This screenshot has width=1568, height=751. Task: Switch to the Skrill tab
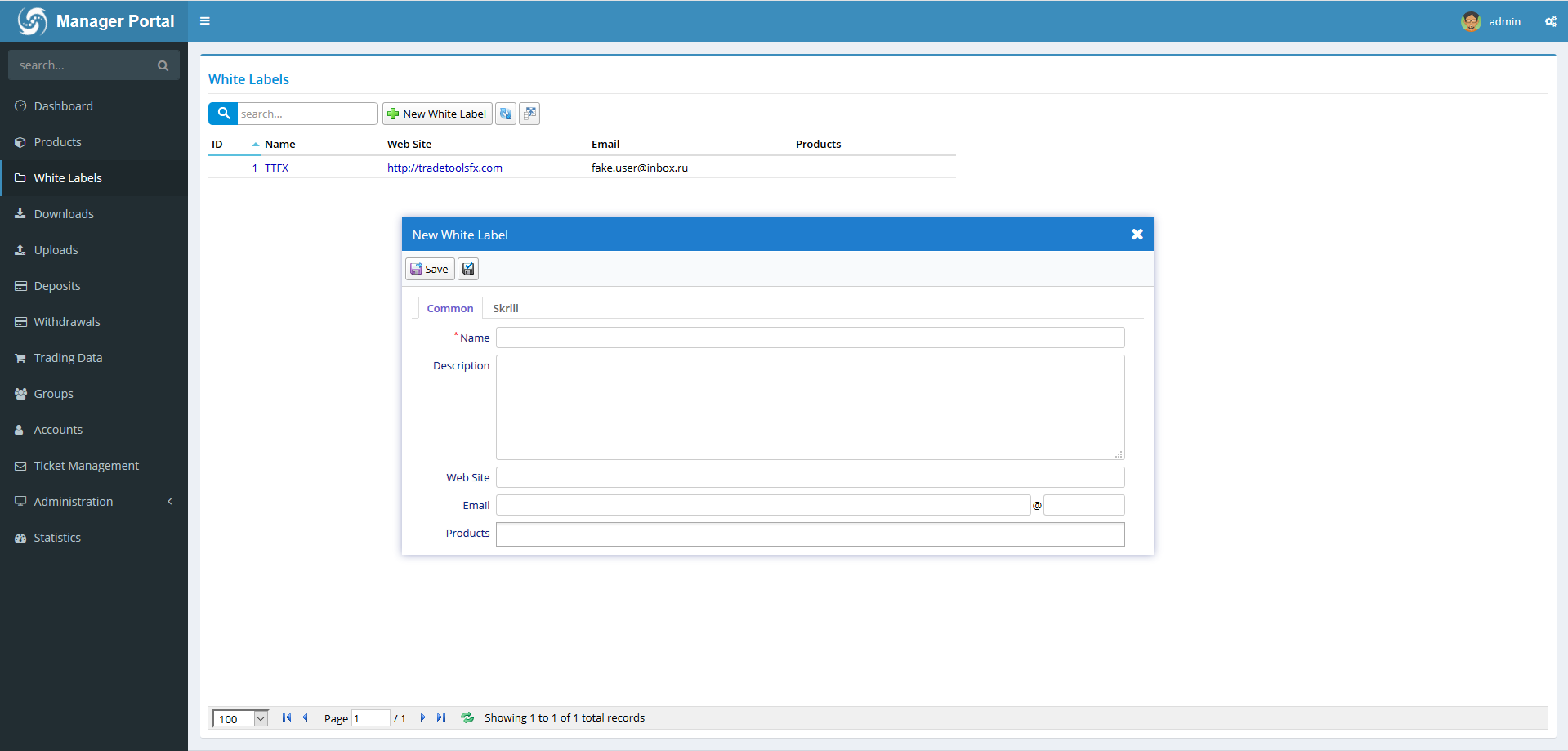click(x=505, y=308)
